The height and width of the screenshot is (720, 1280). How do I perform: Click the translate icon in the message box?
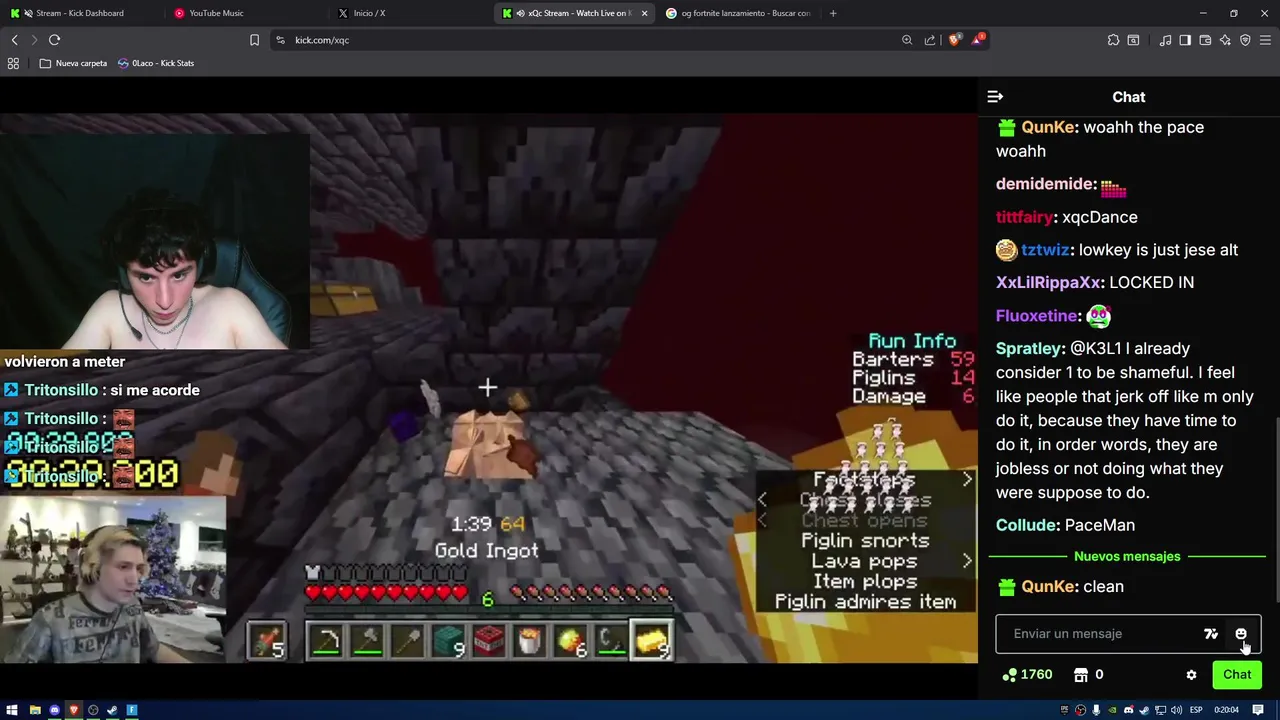tap(1211, 634)
